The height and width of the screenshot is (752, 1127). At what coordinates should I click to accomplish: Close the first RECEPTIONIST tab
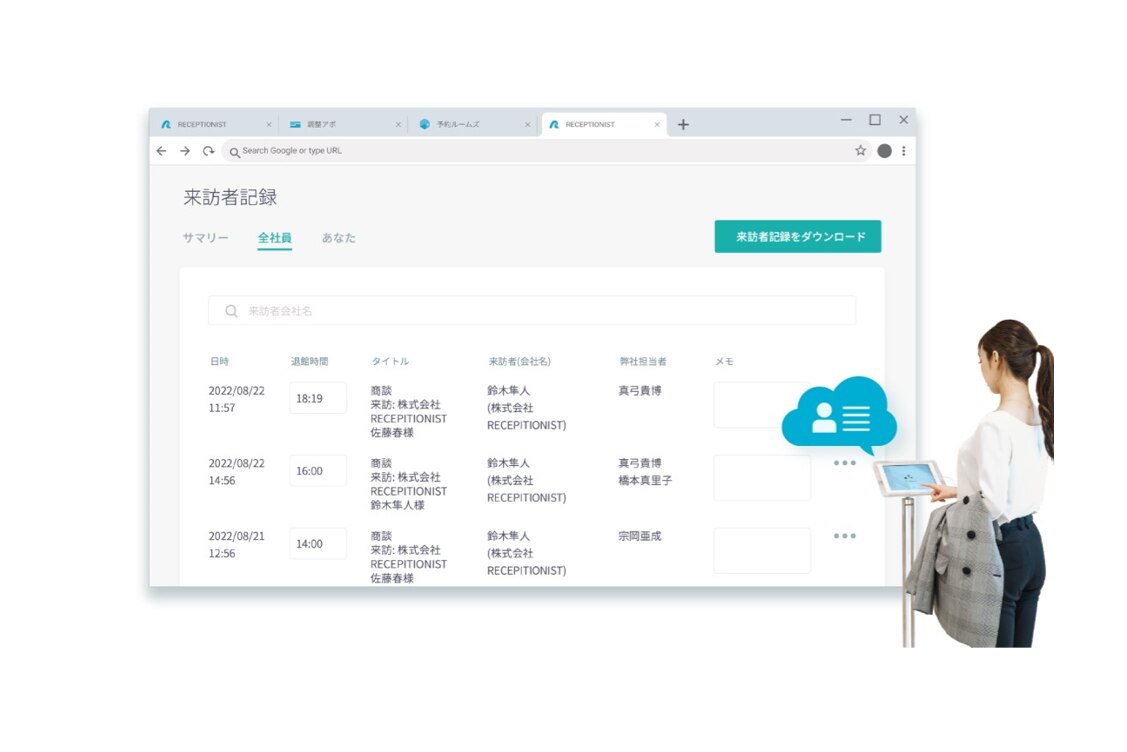click(x=269, y=124)
